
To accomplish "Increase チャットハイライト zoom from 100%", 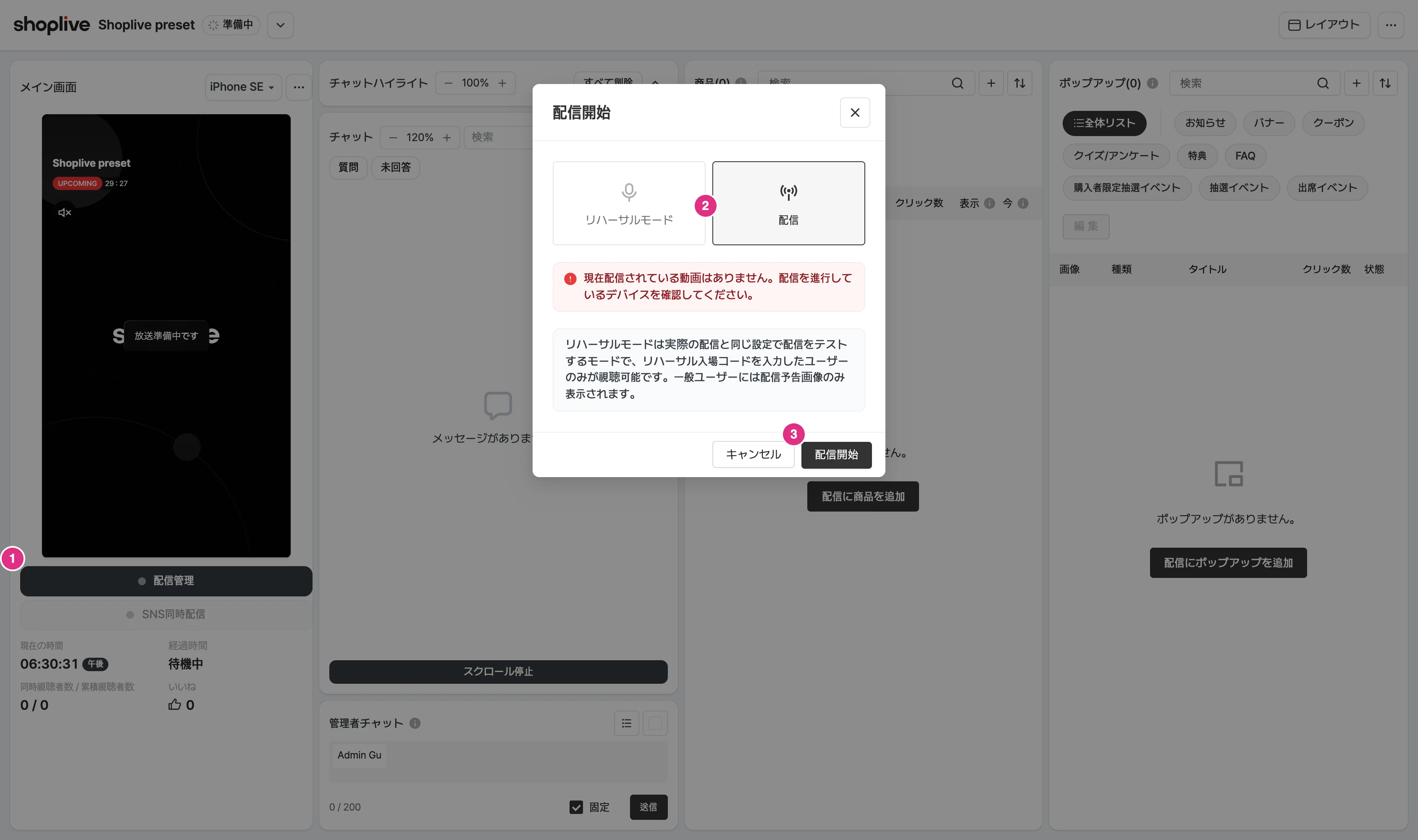I will [502, 83].
